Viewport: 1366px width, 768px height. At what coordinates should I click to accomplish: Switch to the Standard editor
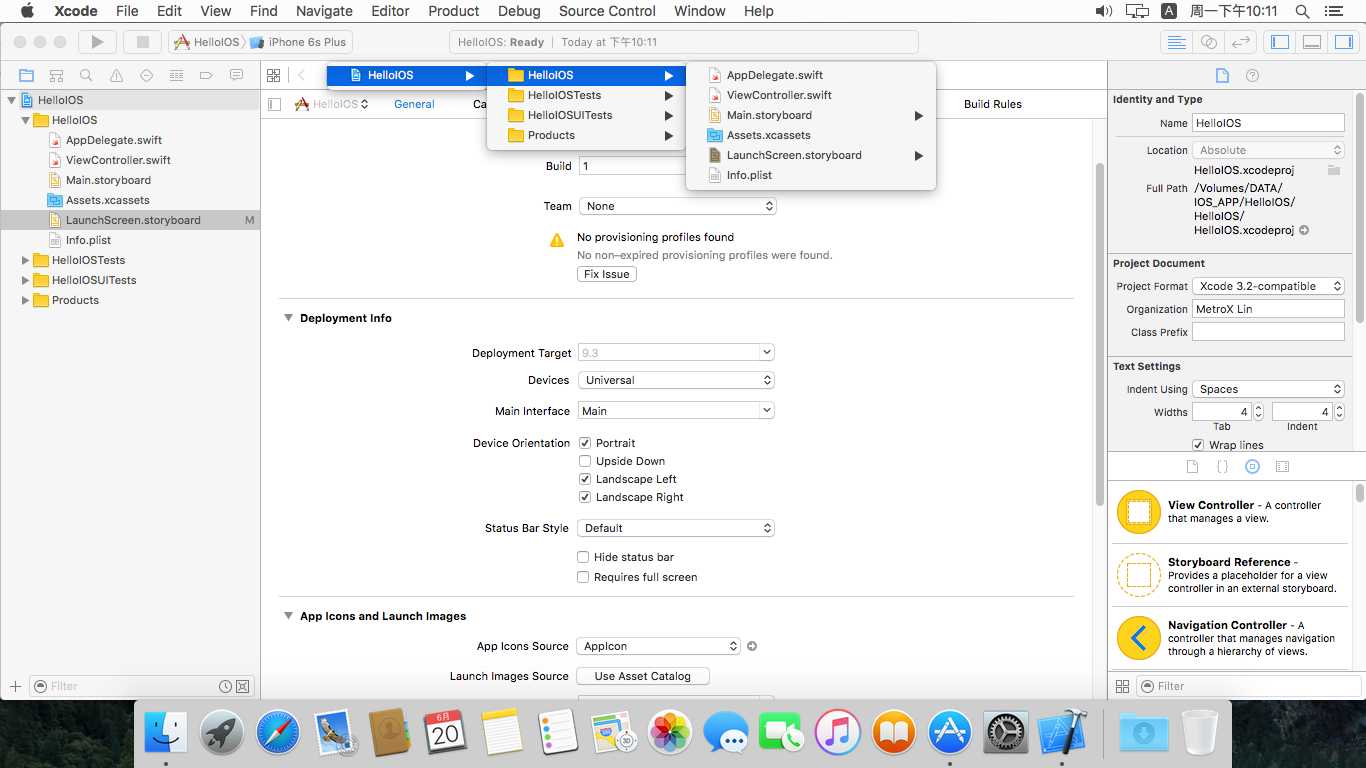coord(1177,42)
